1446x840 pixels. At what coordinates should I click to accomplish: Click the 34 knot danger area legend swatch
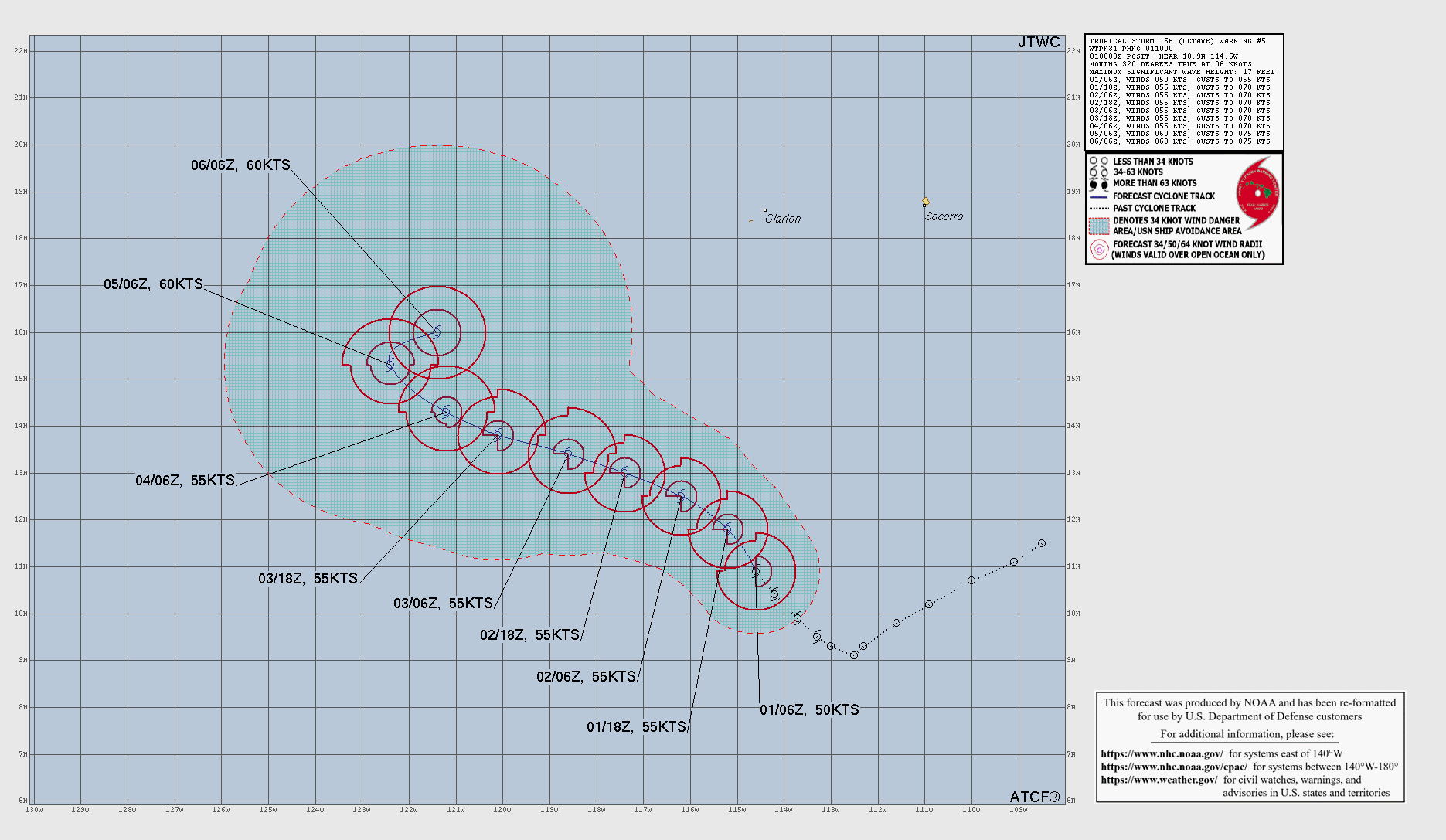pos(1098,226)
